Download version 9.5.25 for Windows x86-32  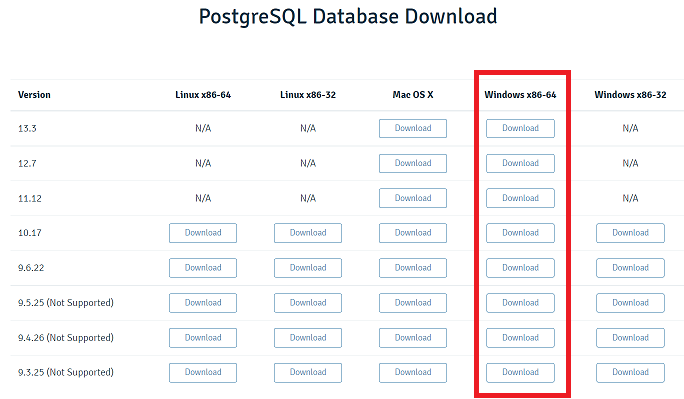[x=630, y=303]
